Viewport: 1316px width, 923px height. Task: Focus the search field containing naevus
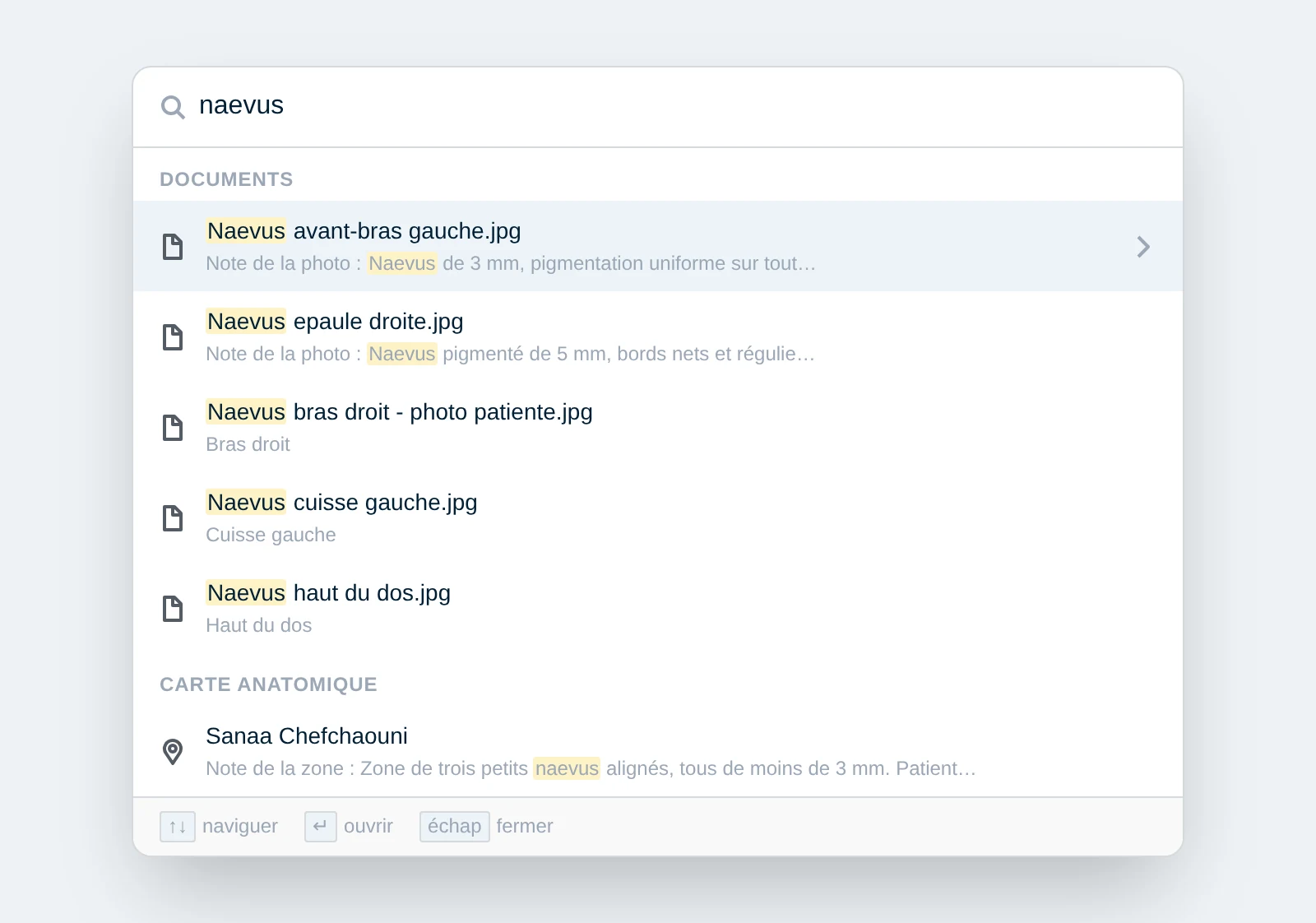point(658,106)
